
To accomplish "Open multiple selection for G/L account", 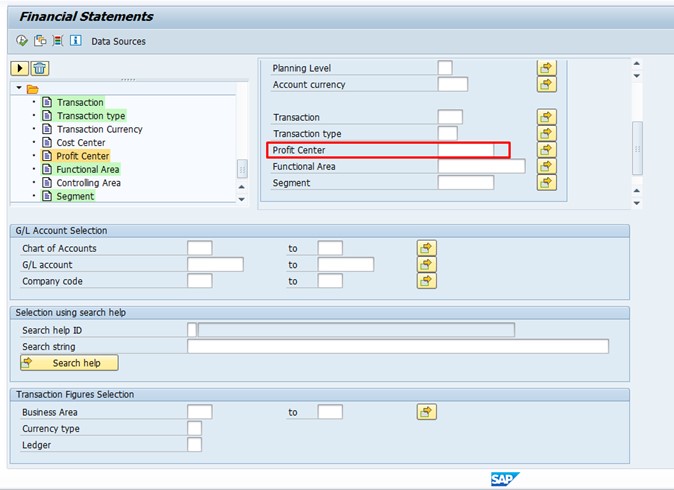I will 427,265.
